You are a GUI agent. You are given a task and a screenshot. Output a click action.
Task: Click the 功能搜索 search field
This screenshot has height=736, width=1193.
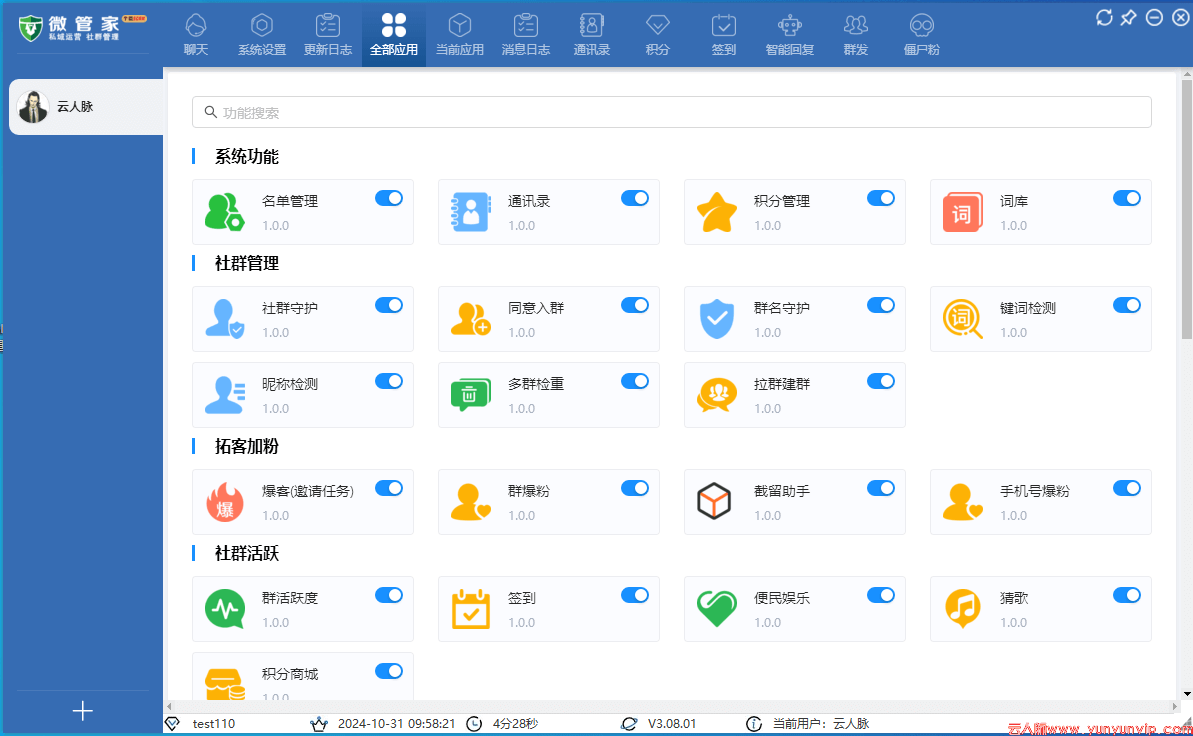(x=672, y=113)
